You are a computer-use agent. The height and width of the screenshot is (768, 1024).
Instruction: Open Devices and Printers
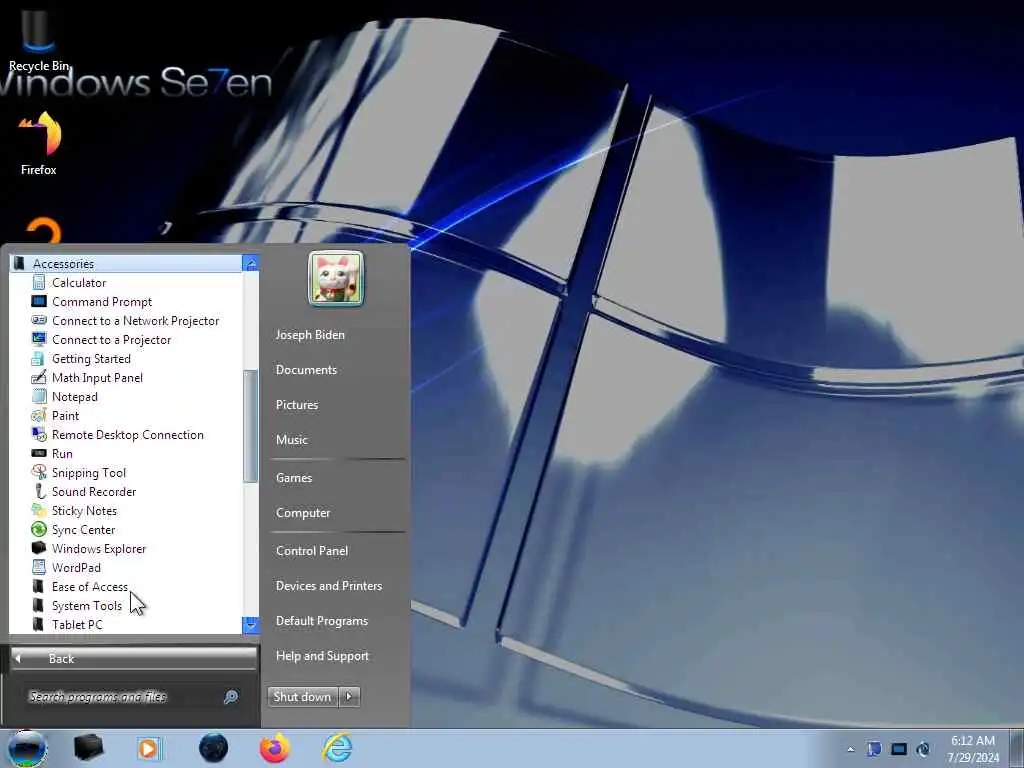pyautogui.click(x=328, y=586)
